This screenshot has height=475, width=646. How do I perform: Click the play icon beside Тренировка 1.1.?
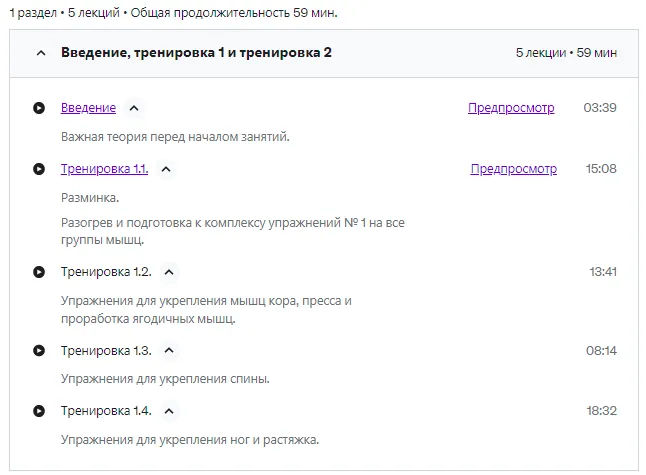coord(39,169)
